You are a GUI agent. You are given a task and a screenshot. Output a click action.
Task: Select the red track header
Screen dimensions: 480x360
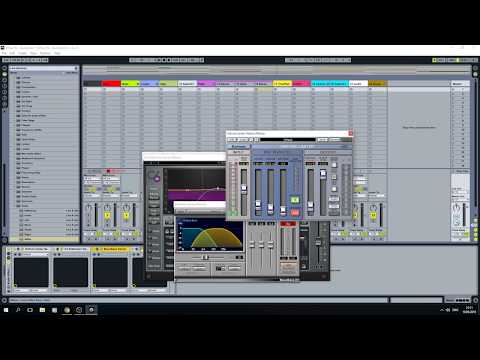[111, 83]
